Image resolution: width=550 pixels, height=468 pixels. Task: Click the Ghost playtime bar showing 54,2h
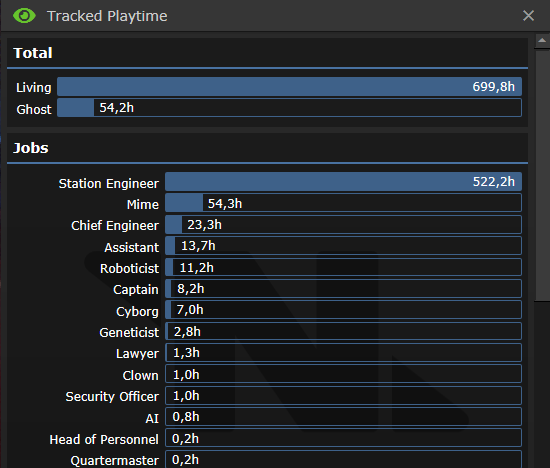point(289,108)
